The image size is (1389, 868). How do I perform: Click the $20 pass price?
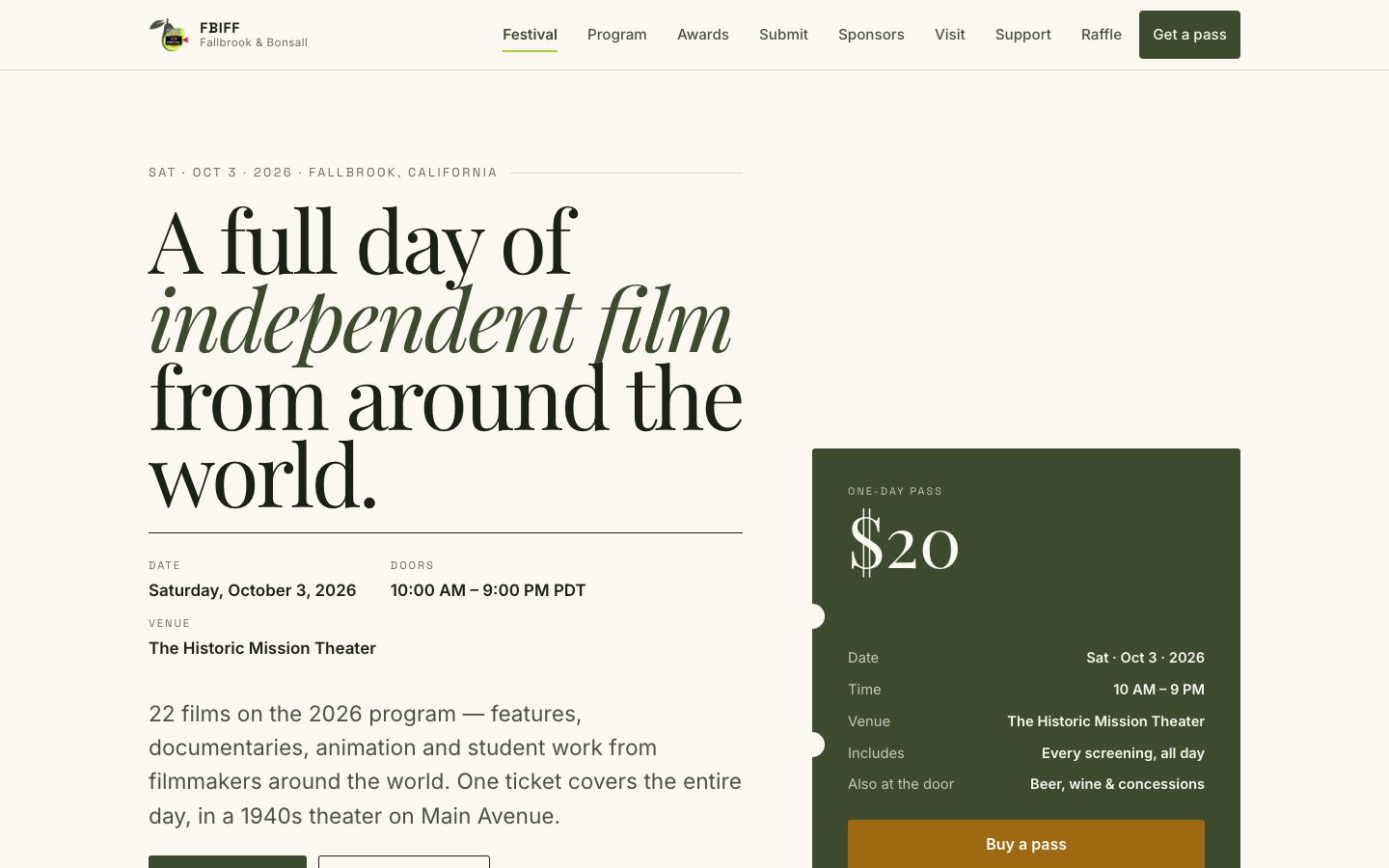(x=904, y=545)
